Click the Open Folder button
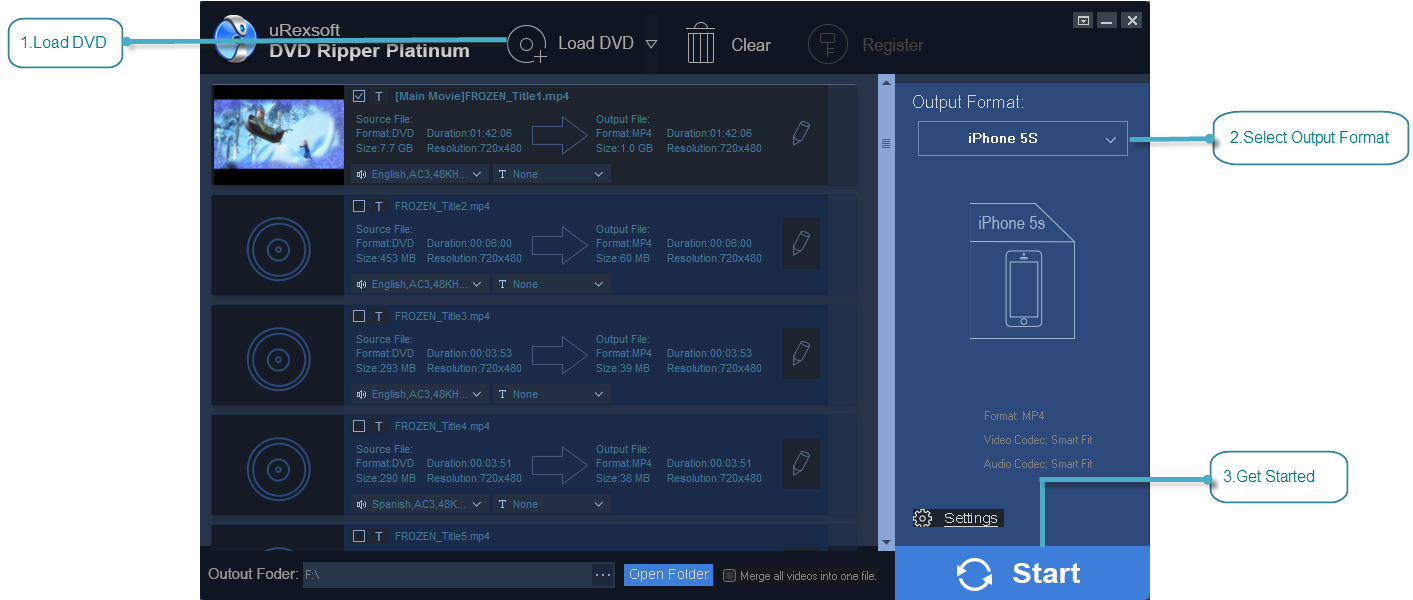 pyautogui.click(x=668, y=575)
